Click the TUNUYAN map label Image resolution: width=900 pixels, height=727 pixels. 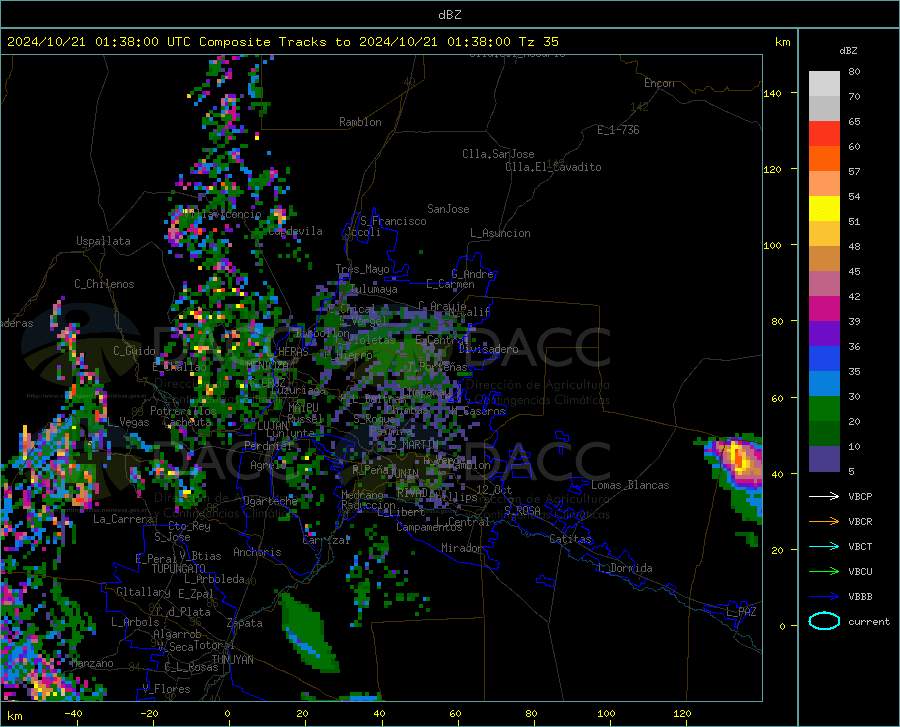pyautogui.click(x=232, y=659)
